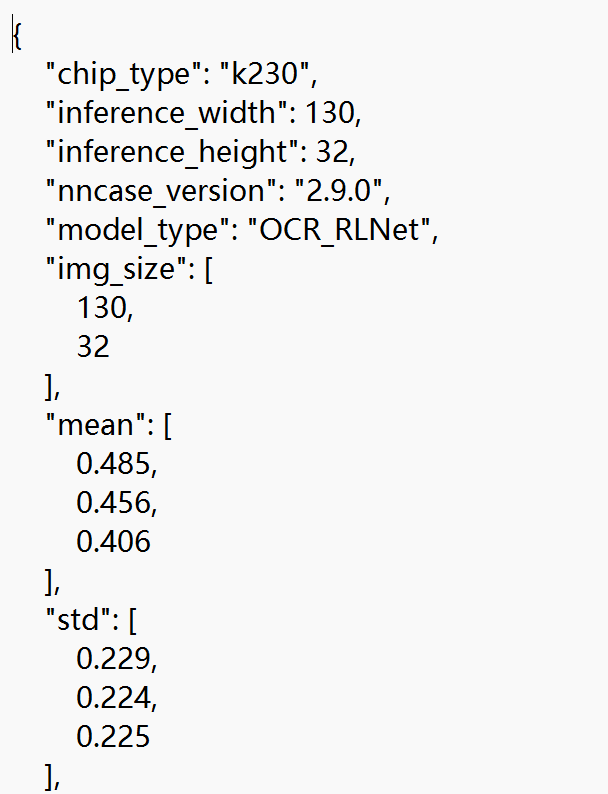Click the 130 entry in the img_size array

click(104, 309)
